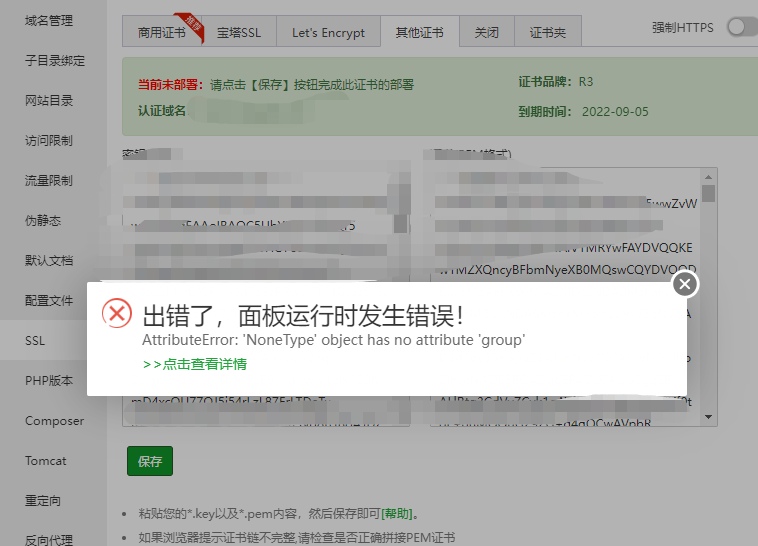Close the error dialog with X icon
Viewport: 758px width, 546px height.
685,284
